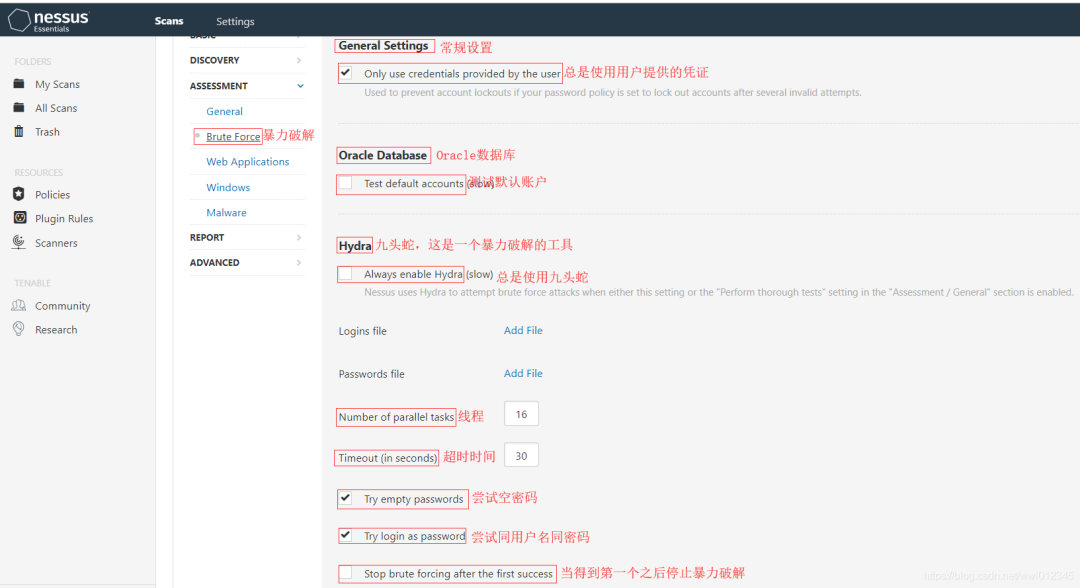This screenshot has height=588, width=1080.
Task: Click the Oracle Database heading
Action: click(x=383, y=155)
